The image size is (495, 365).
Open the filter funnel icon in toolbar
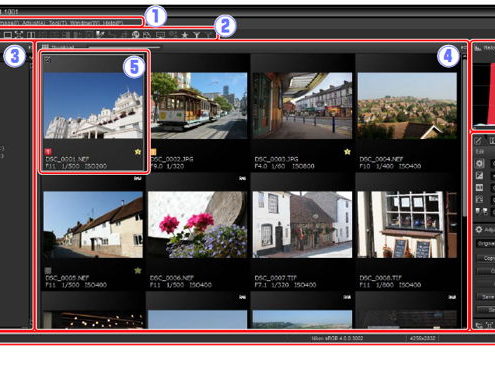[197, 35]
